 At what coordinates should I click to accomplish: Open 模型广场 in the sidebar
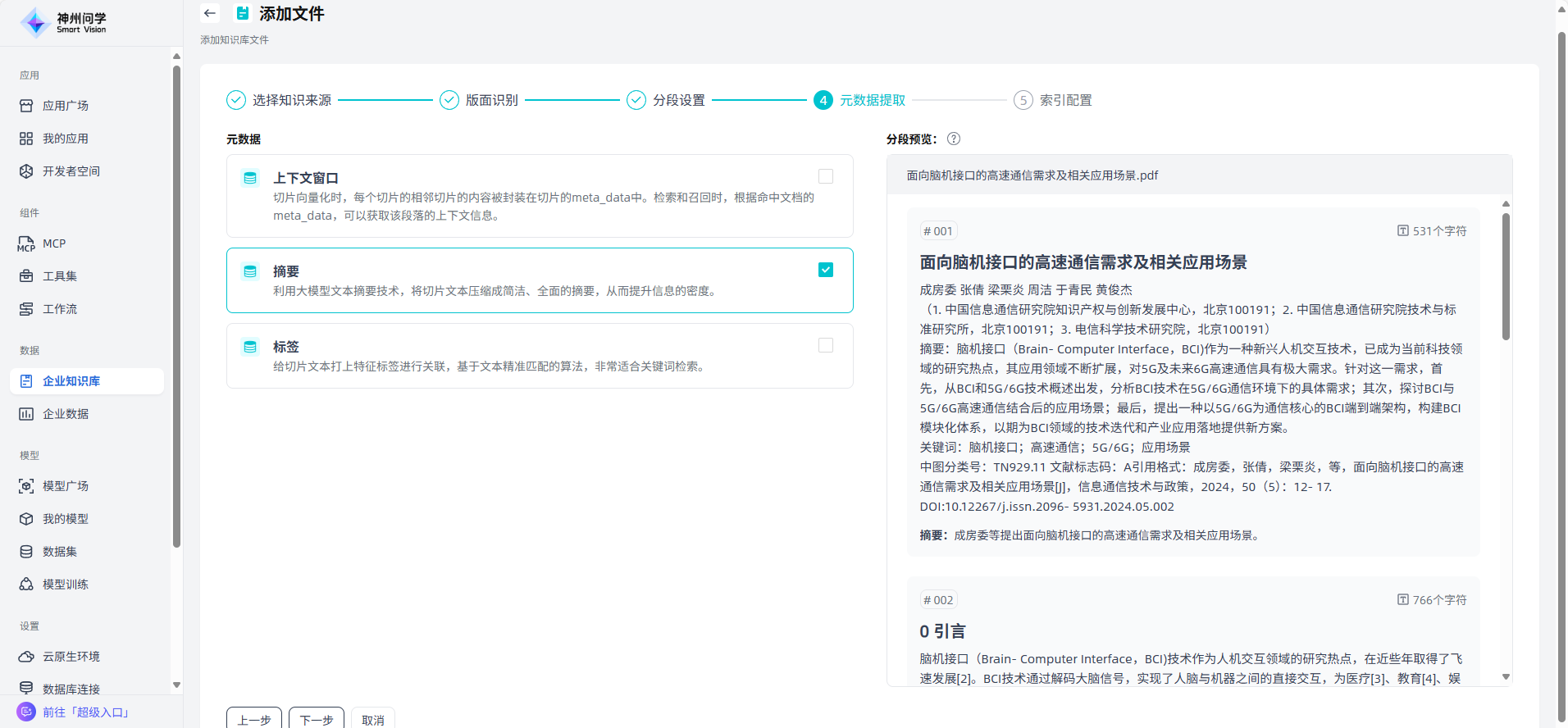click(x=66, y=486)
